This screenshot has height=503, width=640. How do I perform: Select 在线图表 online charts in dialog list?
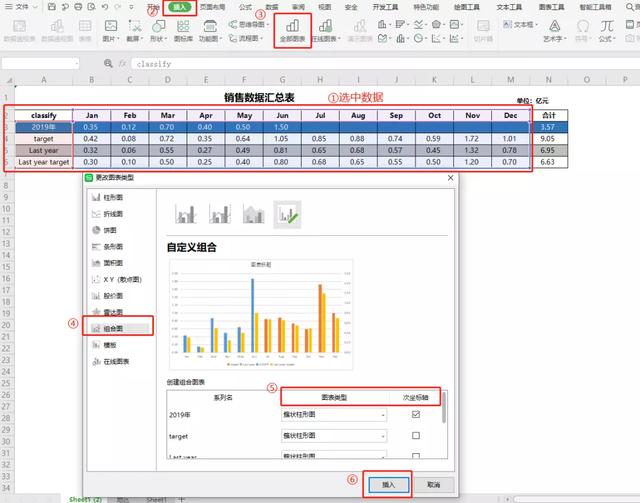111,361
